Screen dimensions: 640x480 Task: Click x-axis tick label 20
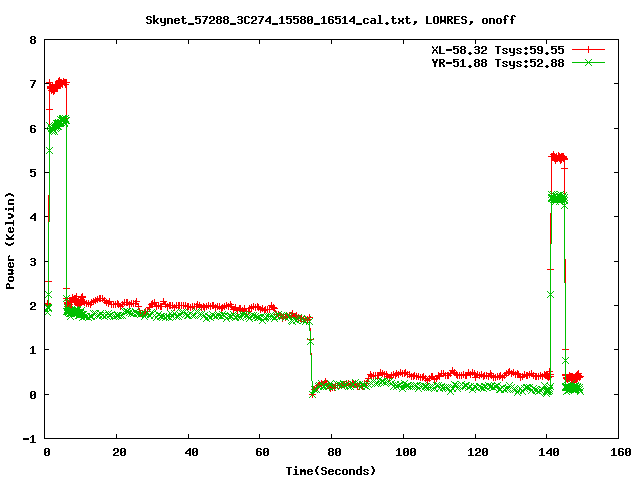(119, 452)
